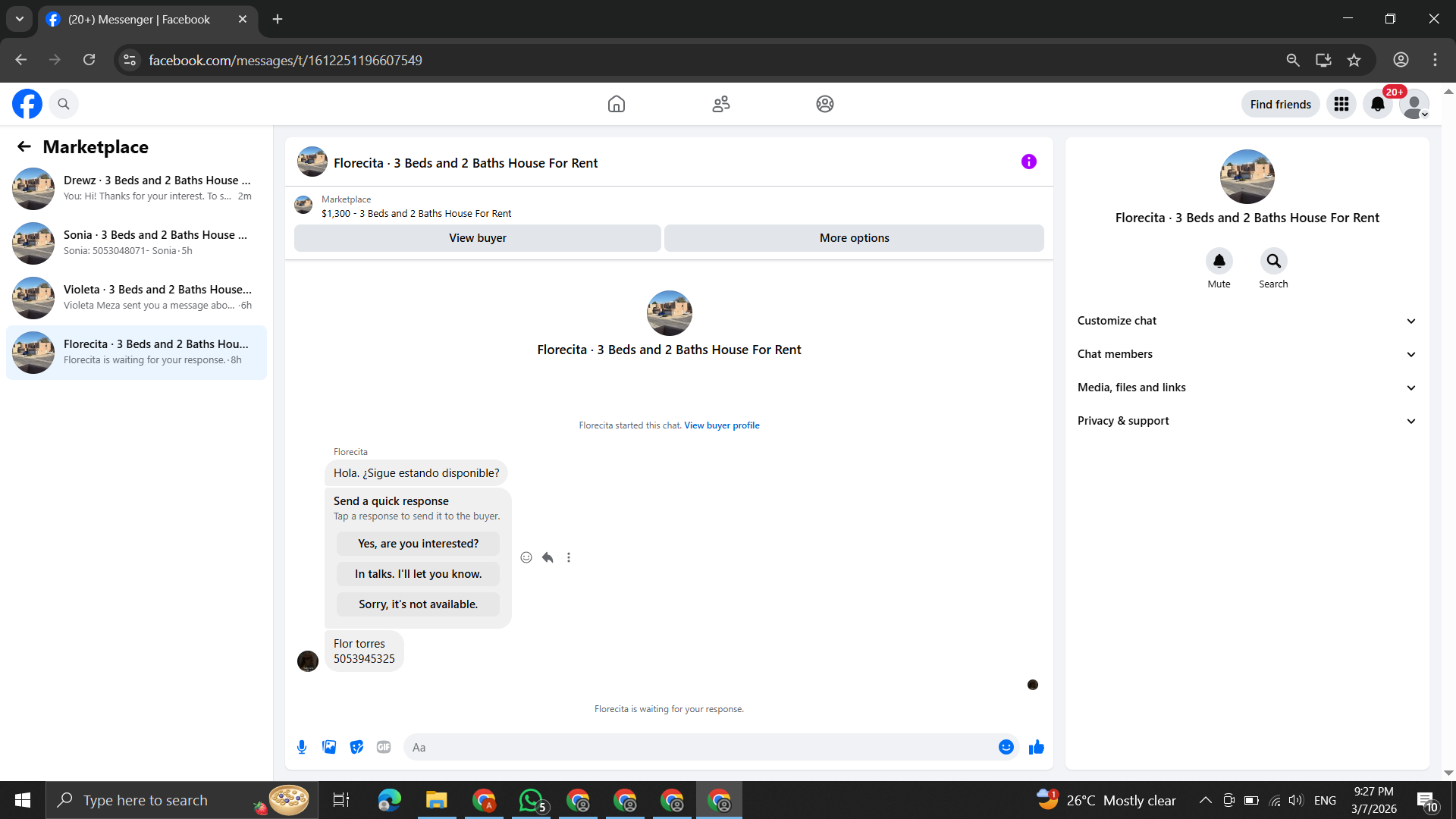Select the Sonia conversation
Screen dimensions: 1456x819
point(136,243)
